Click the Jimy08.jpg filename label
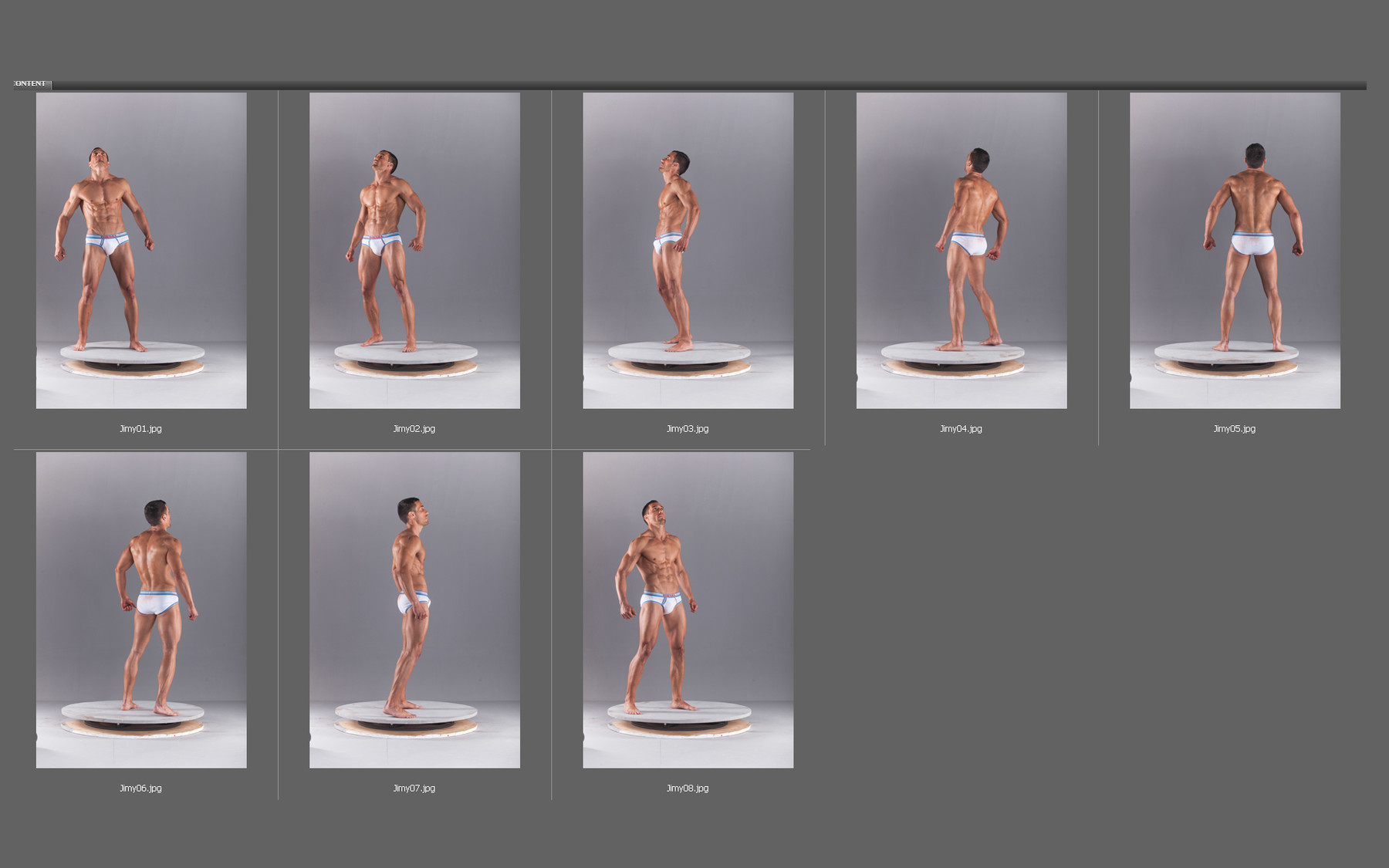 pos(688,789)
